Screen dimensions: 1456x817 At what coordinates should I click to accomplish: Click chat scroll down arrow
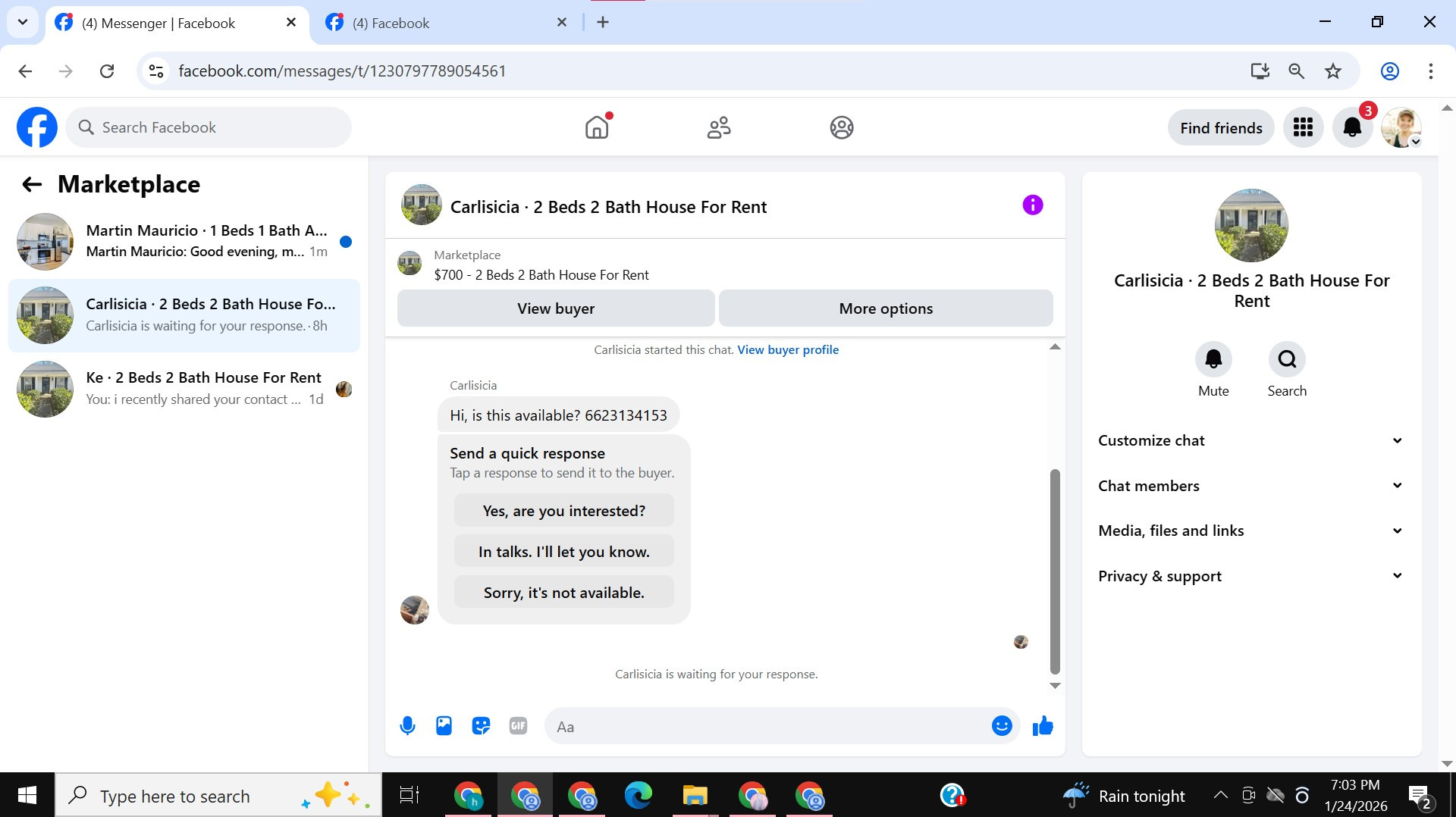point(1055,686)
